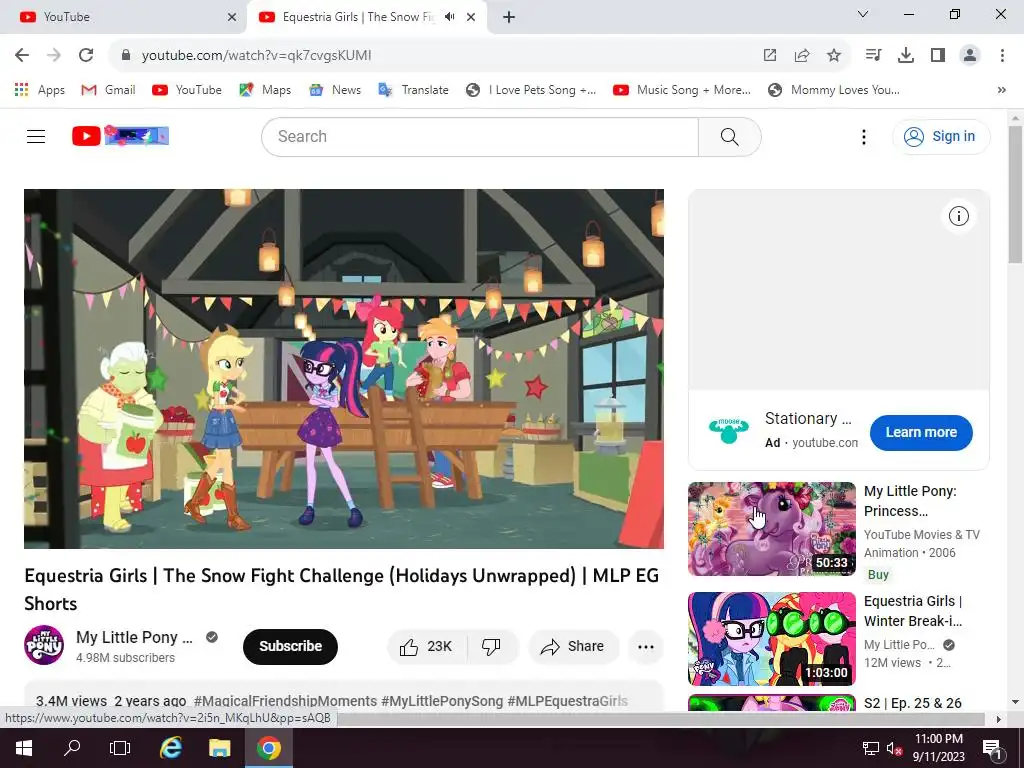
Task: Click the My Little Pony channel name
Action: coord(134,637)
